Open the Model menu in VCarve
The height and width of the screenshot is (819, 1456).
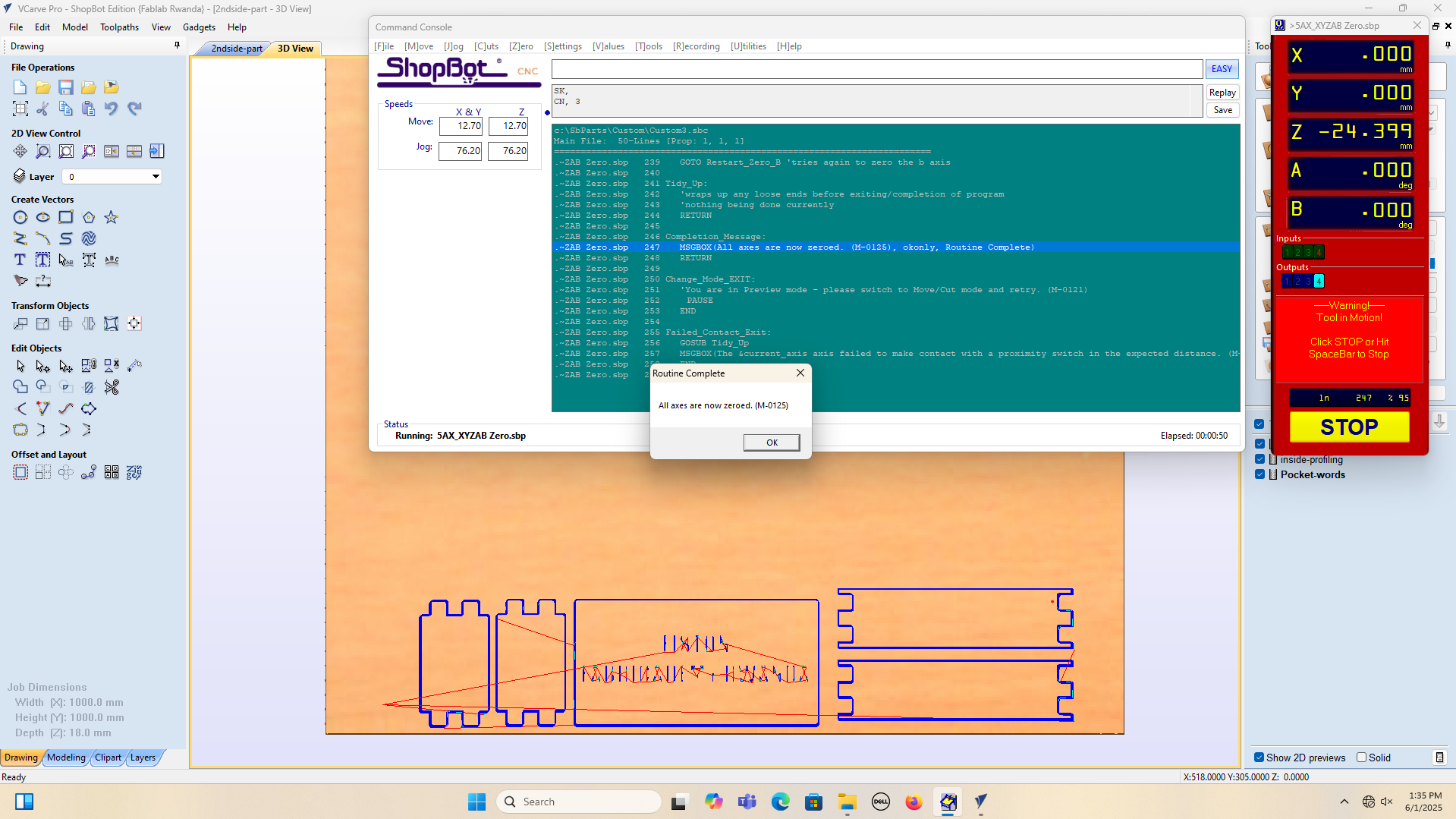click(x=75, y=27)
